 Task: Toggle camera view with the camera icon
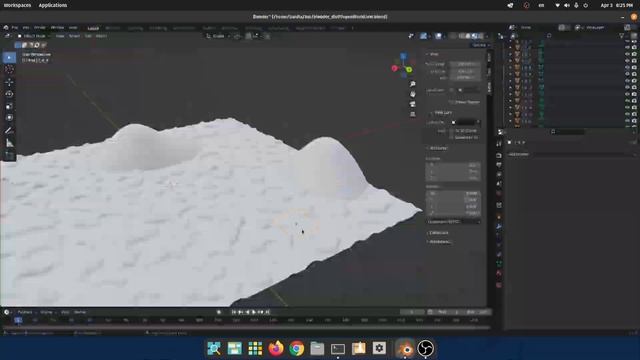[x=413, y=104]
